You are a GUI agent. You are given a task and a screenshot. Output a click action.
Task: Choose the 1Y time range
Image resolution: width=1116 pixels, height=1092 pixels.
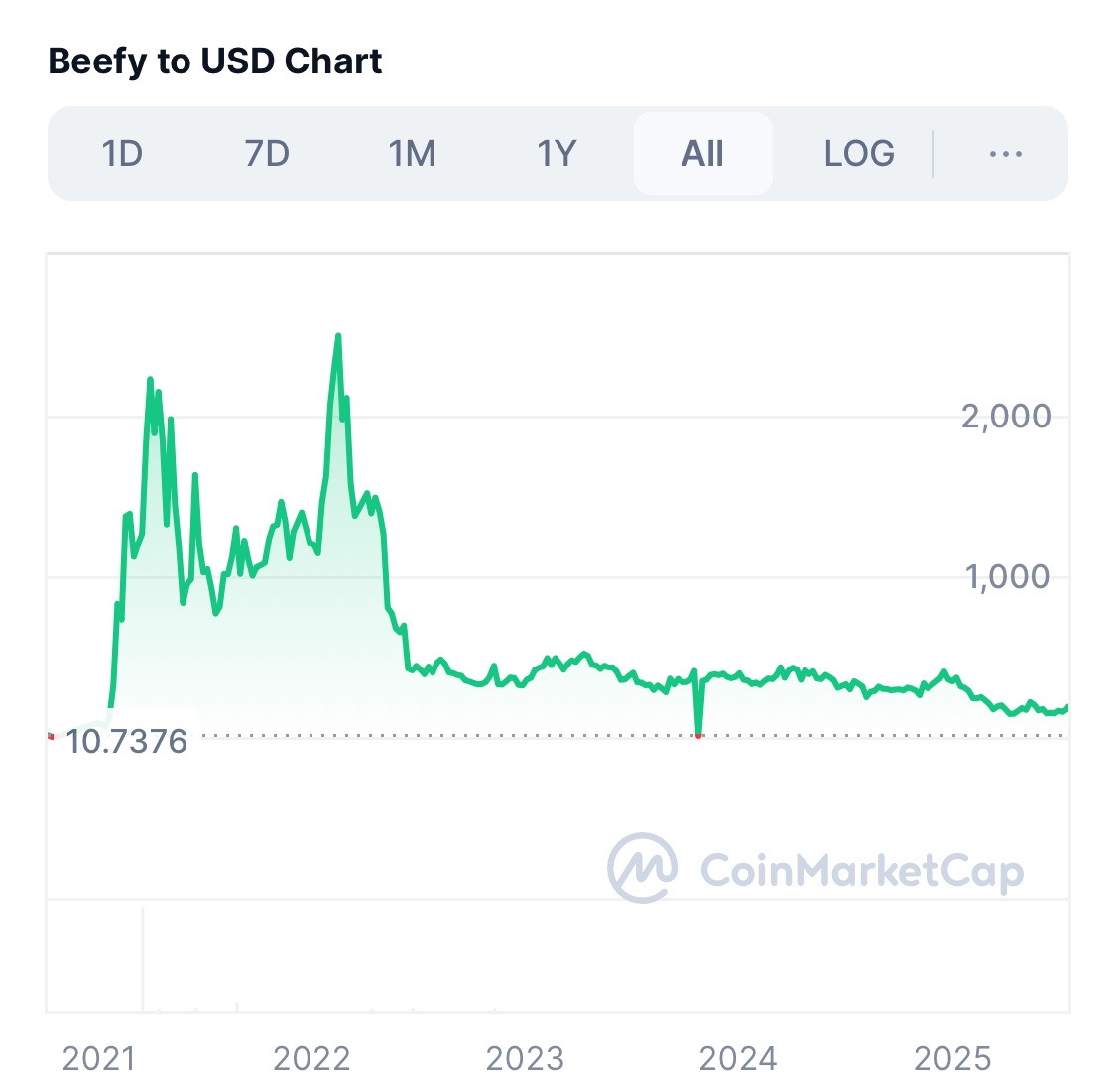coord(557,154)
